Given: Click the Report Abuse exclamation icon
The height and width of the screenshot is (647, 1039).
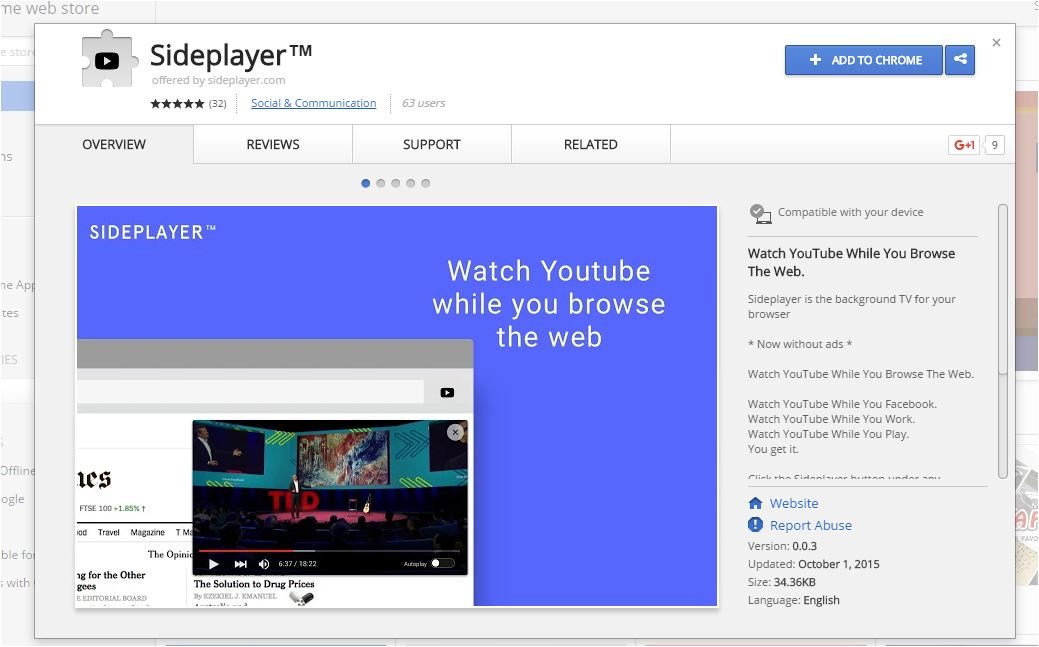Looking at the screenshot, I should click(x=755, y=525).
